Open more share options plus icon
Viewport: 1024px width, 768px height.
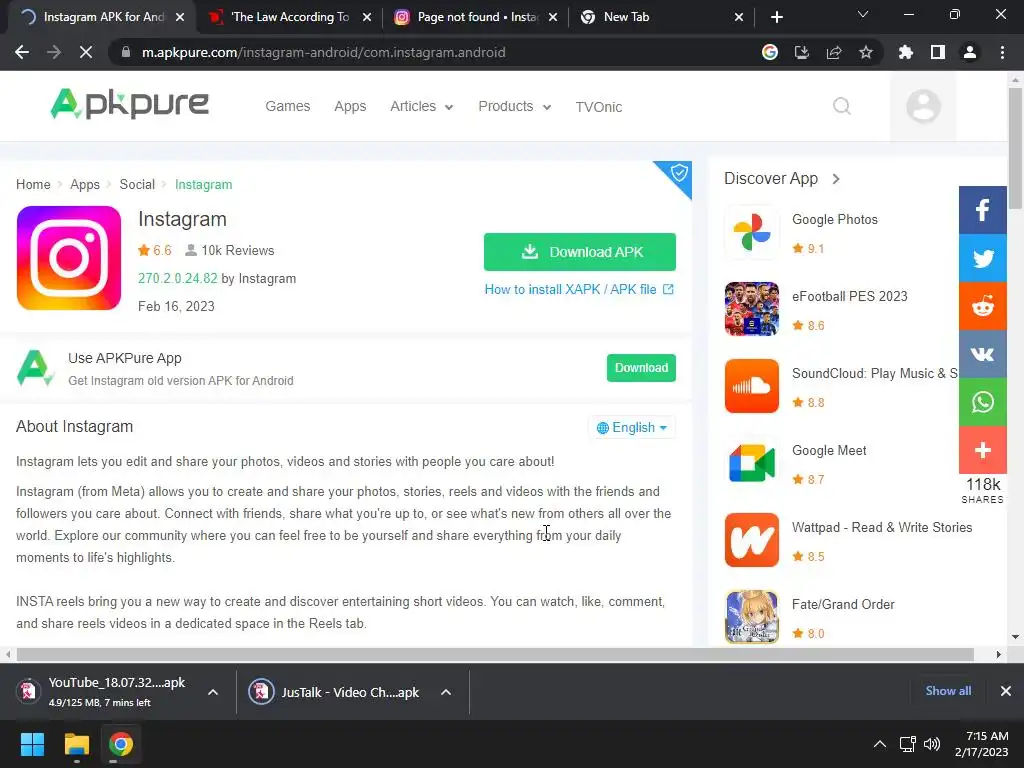tap(982, 450)
